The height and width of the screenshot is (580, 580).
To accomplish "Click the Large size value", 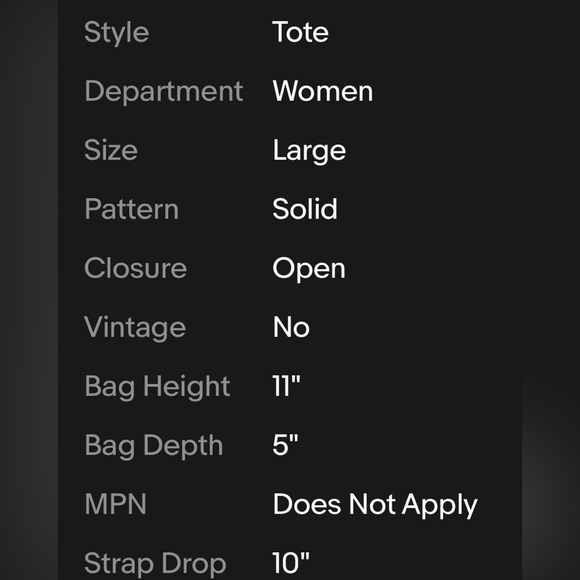I will tap(309, 151).
